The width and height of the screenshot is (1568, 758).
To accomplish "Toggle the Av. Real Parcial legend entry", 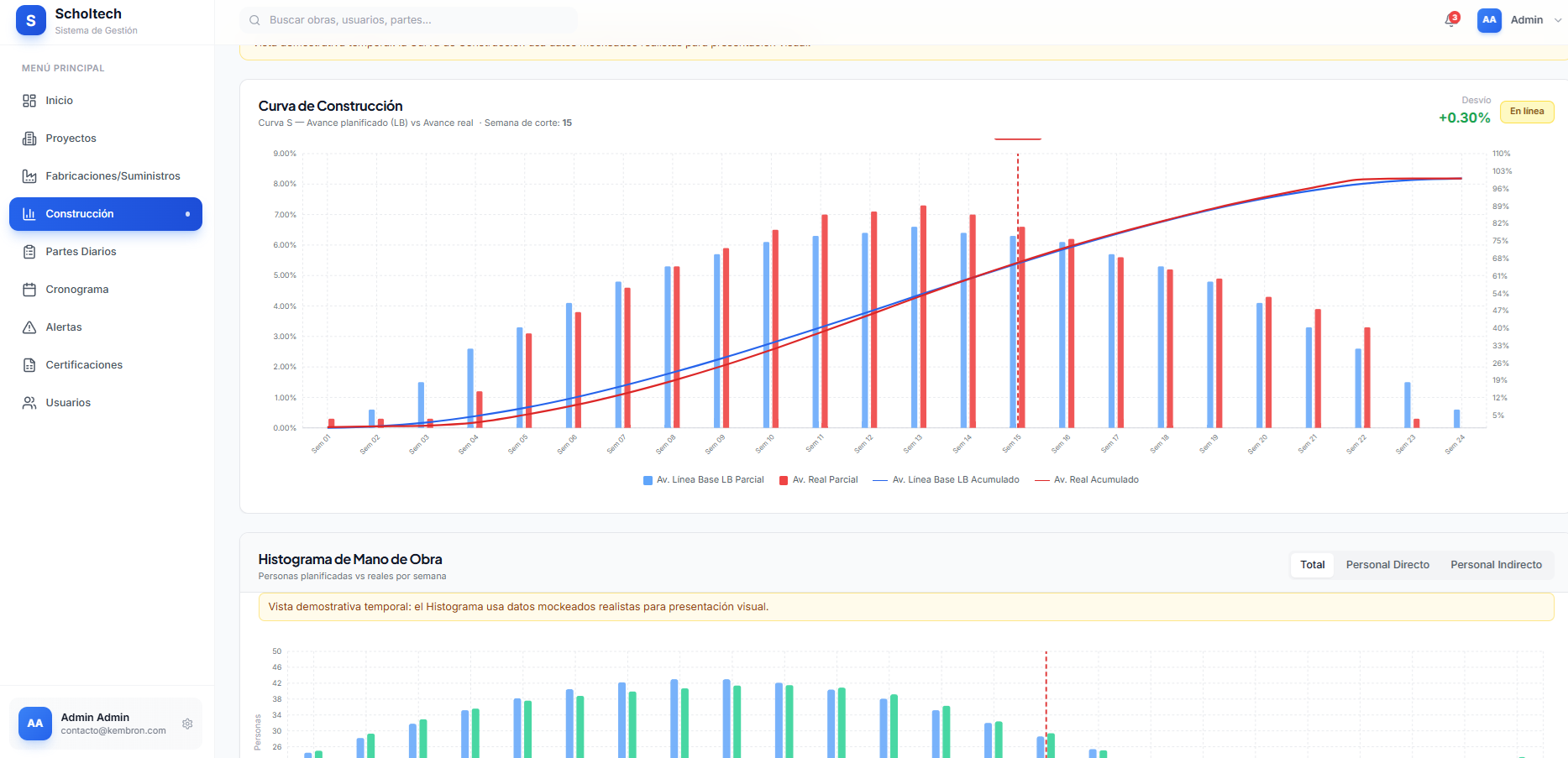I will [x=819, y=479].
